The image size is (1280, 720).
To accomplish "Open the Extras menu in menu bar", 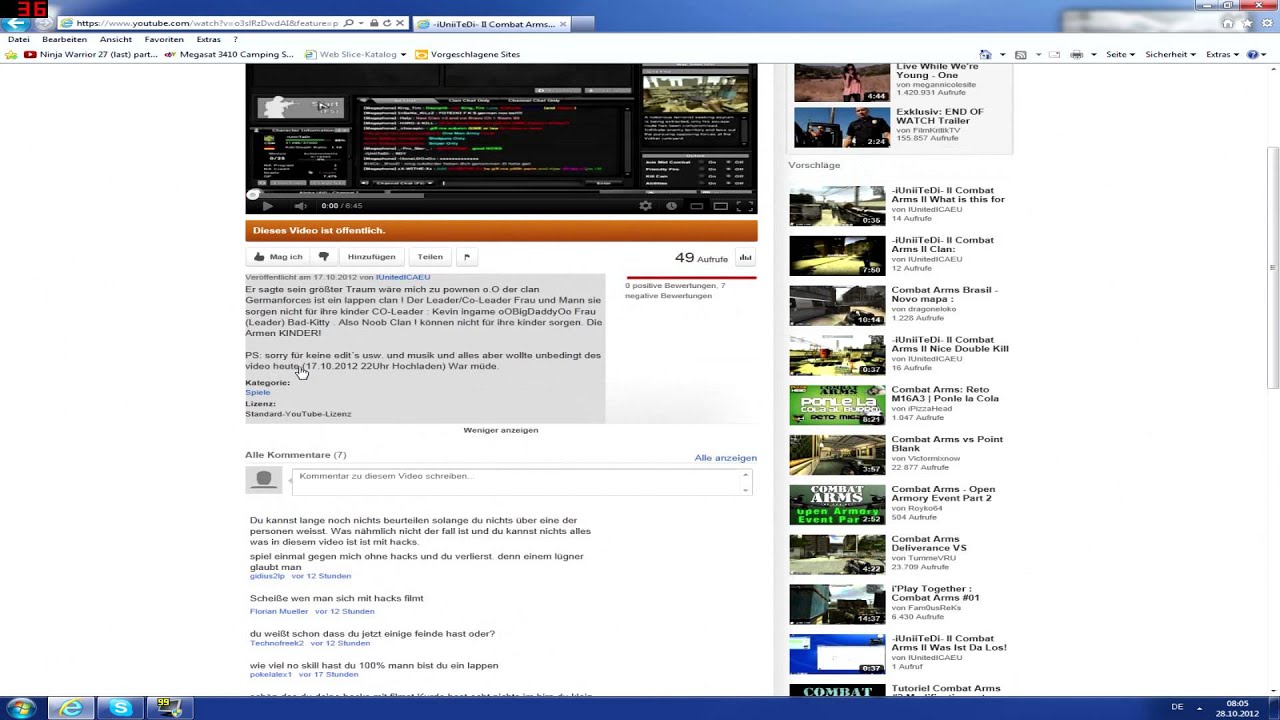I will 208,40.
